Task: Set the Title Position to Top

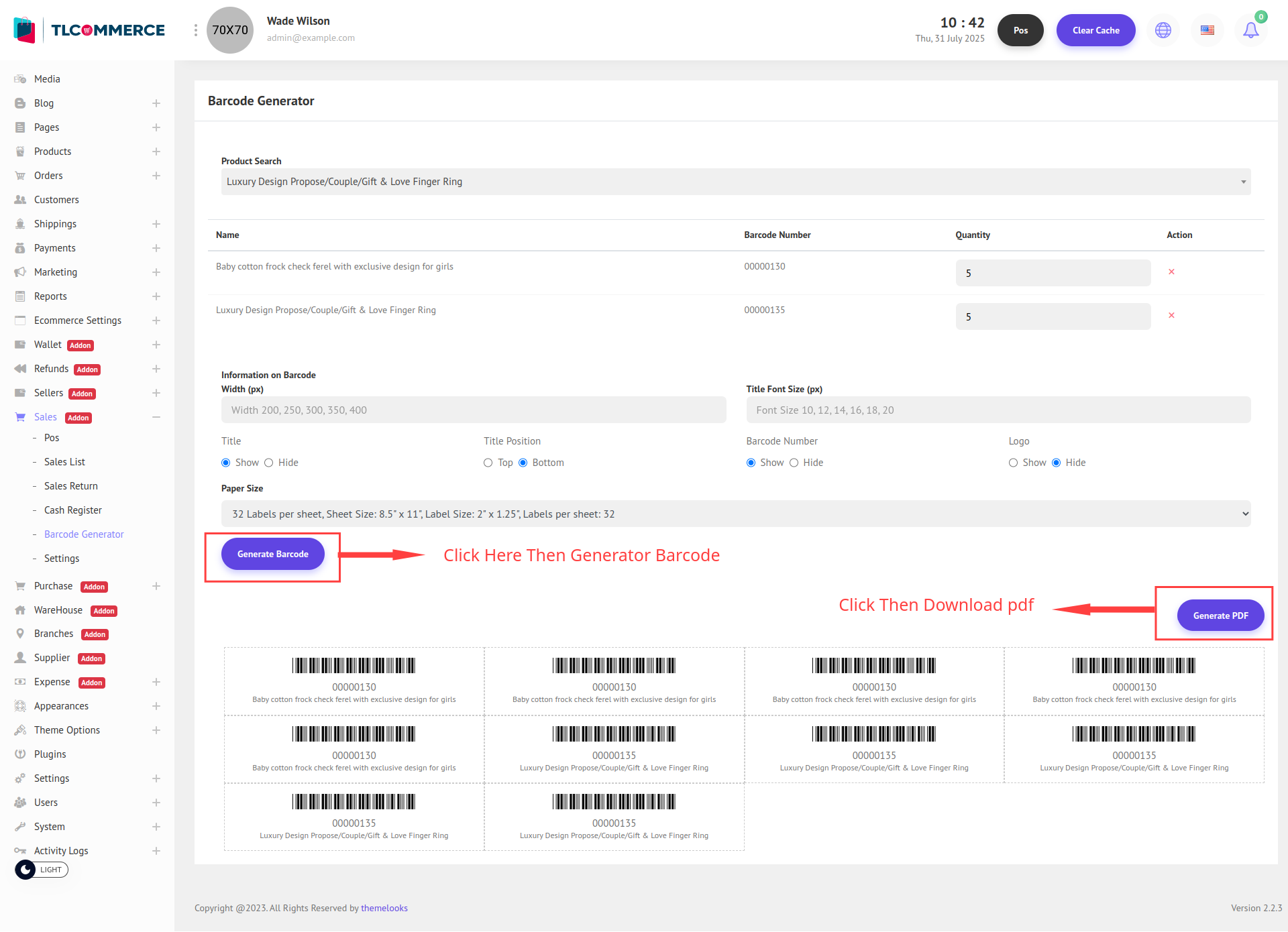Action: click(x=488, y=463)
